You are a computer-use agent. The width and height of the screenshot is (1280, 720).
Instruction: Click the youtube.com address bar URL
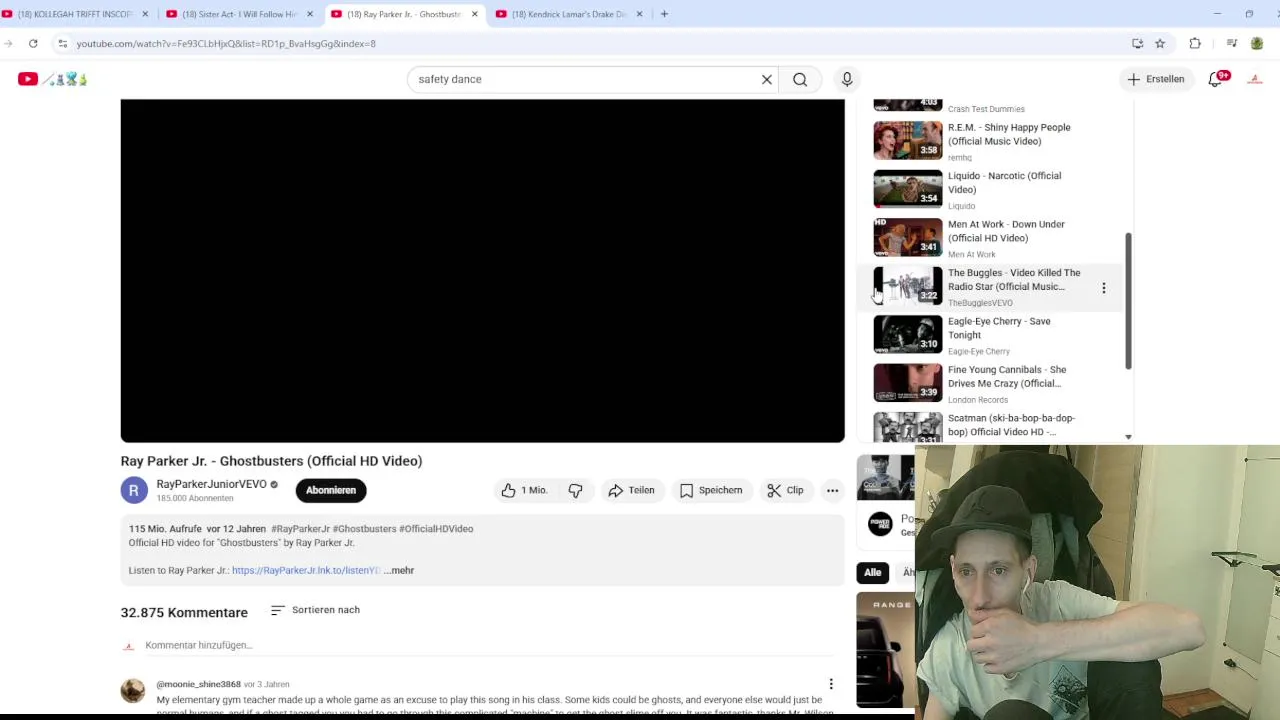pyautogui.click(x=226, y=44)
